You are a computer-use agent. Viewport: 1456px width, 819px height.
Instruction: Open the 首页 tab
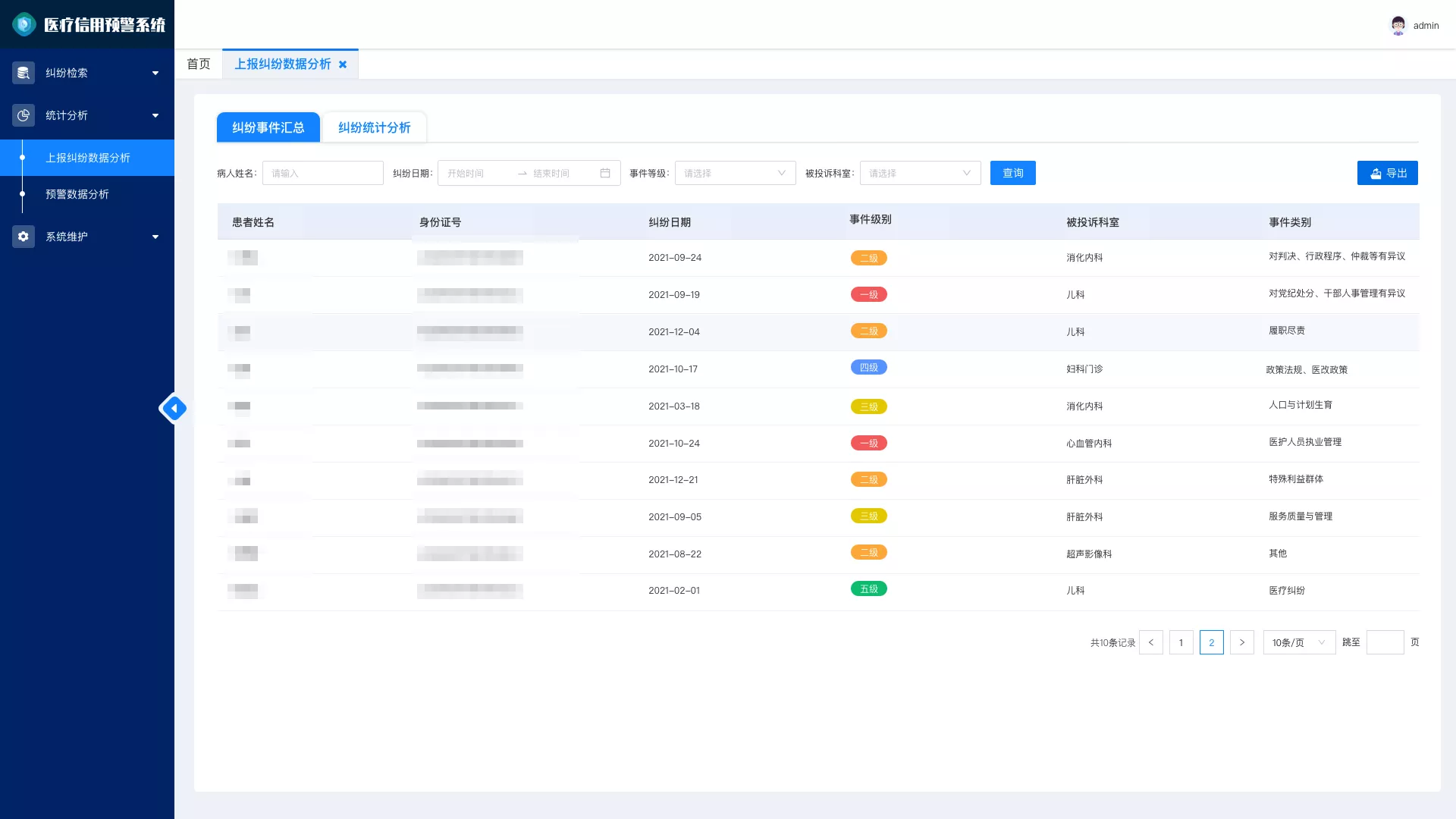pyautogui.click(x=199, y=64)
